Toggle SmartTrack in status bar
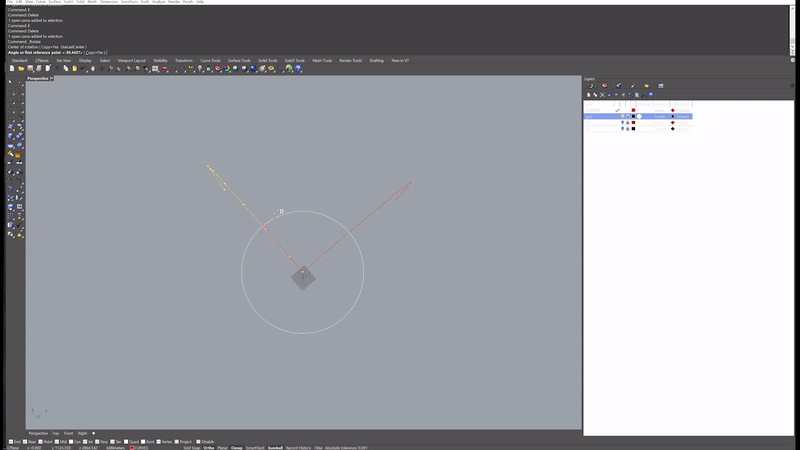The width and height of the screenshot is (800, 450). point(255,448)
